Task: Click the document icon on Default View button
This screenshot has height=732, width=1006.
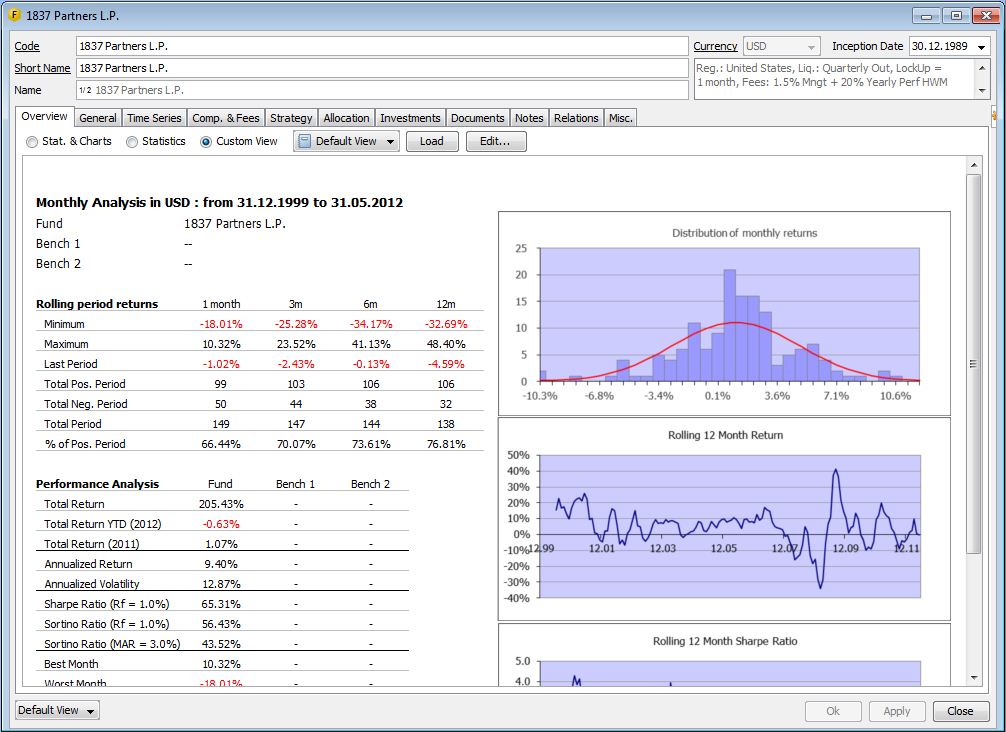Action: click(305, 141)
